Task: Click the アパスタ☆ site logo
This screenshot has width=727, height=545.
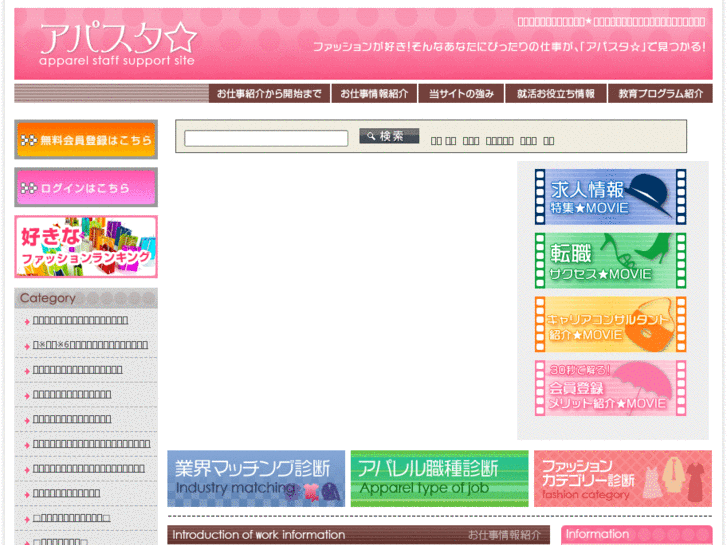Action: coord(118,45)
